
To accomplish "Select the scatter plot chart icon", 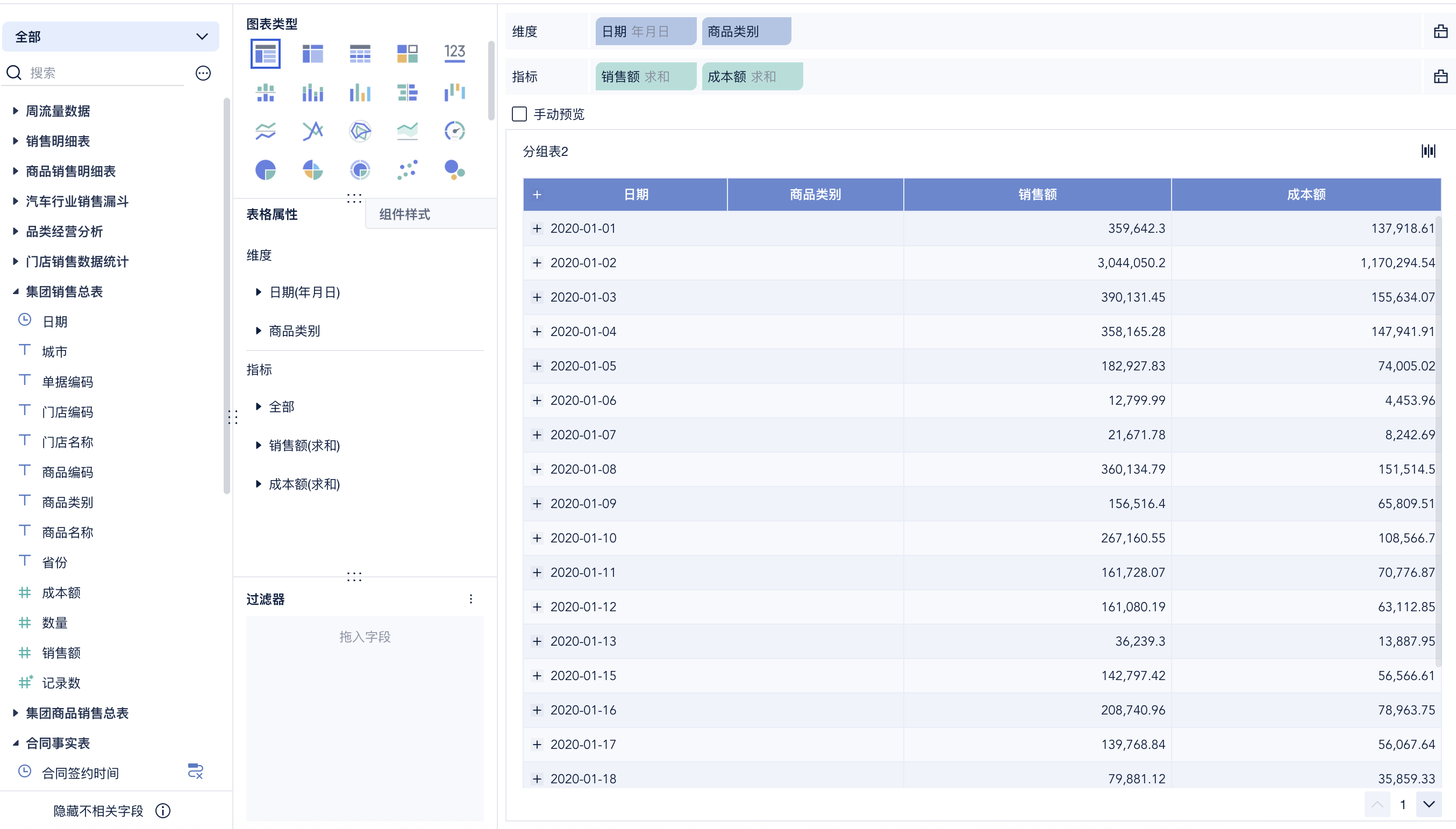I will (407, 170).
